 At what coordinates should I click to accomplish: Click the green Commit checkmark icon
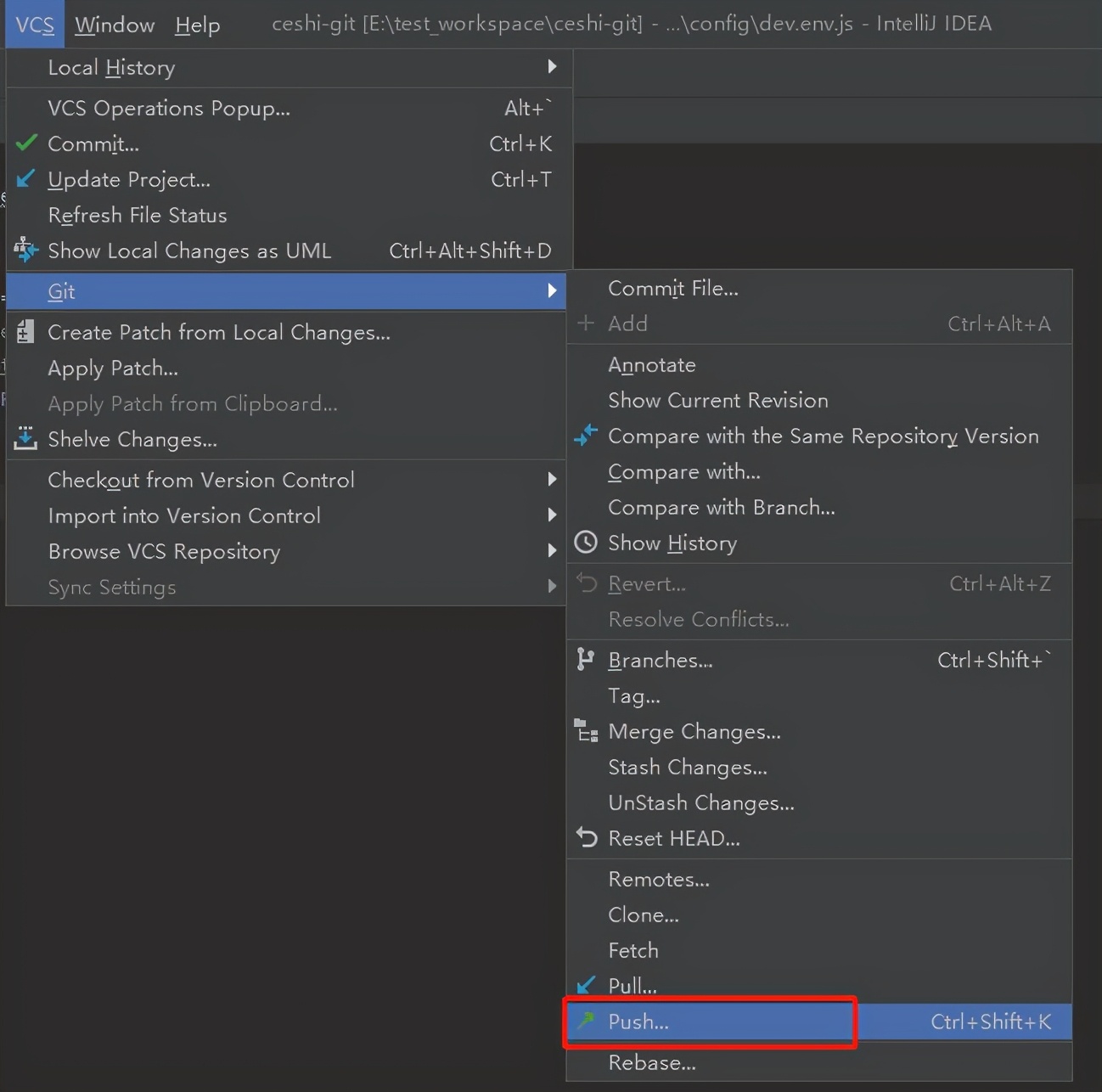point(26,143)
